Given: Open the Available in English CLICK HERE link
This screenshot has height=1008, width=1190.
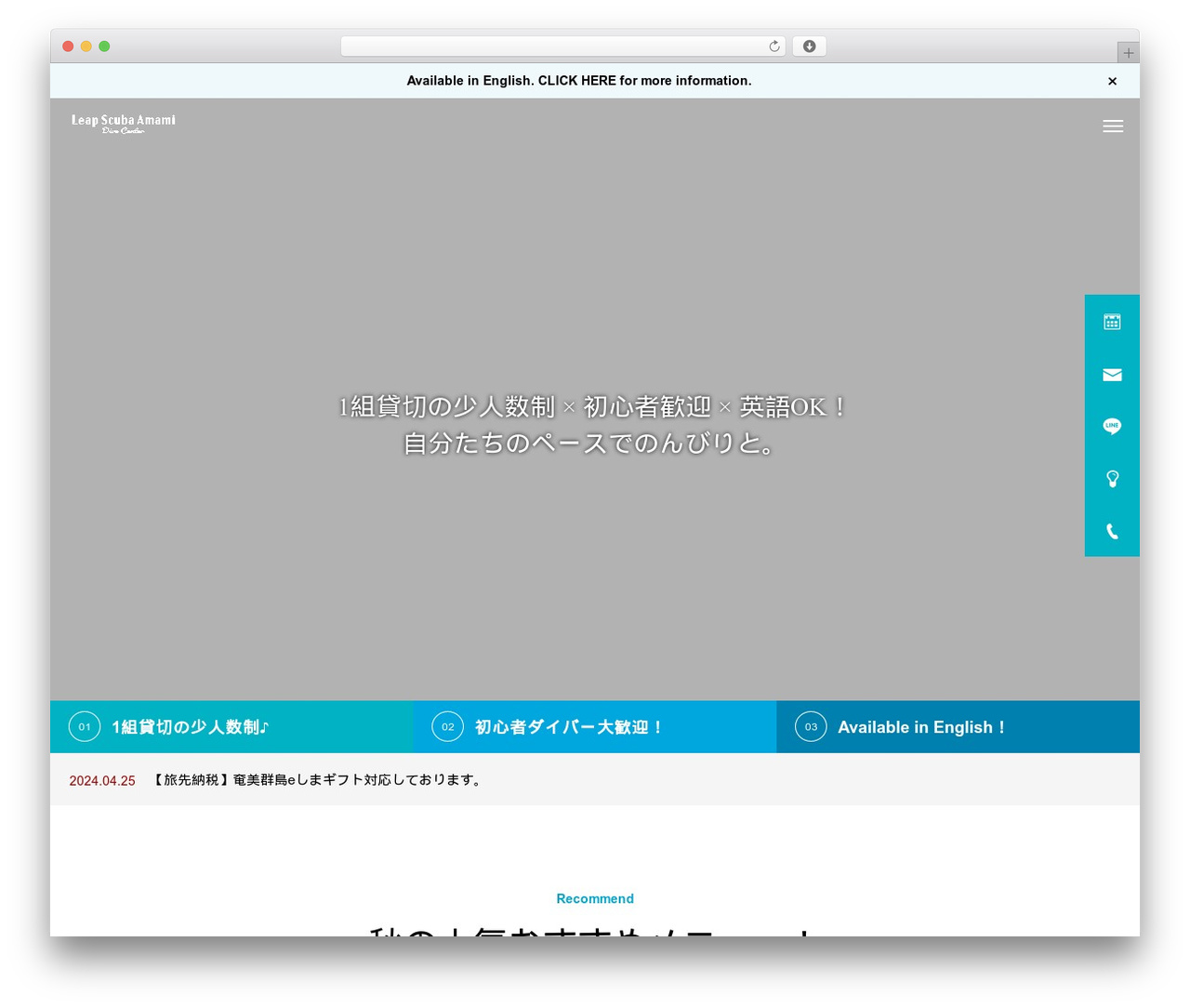Looking at the screenshot, I should (579, 81).
